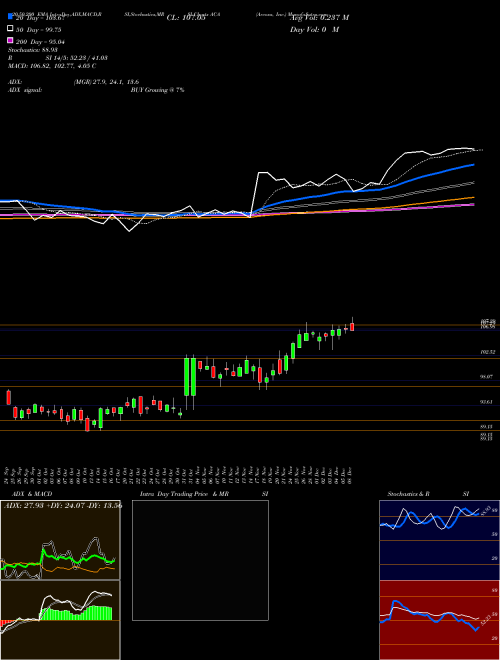Click the '(MGR) 27.9, 24.1, 13.6' values
Image resolution: width=500 pixels, height=660 pixels.
106,82
